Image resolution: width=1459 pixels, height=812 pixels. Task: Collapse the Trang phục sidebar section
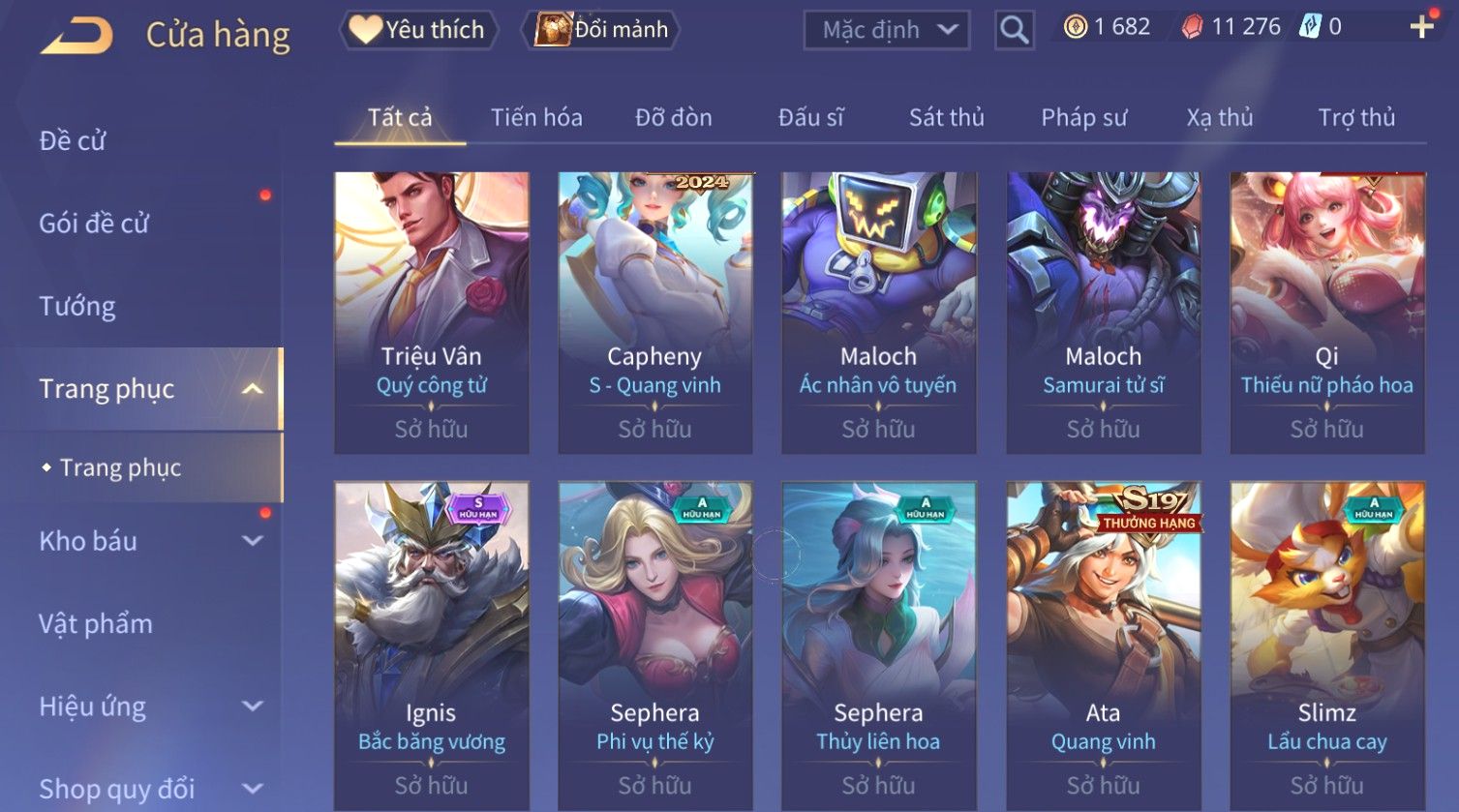252,389
